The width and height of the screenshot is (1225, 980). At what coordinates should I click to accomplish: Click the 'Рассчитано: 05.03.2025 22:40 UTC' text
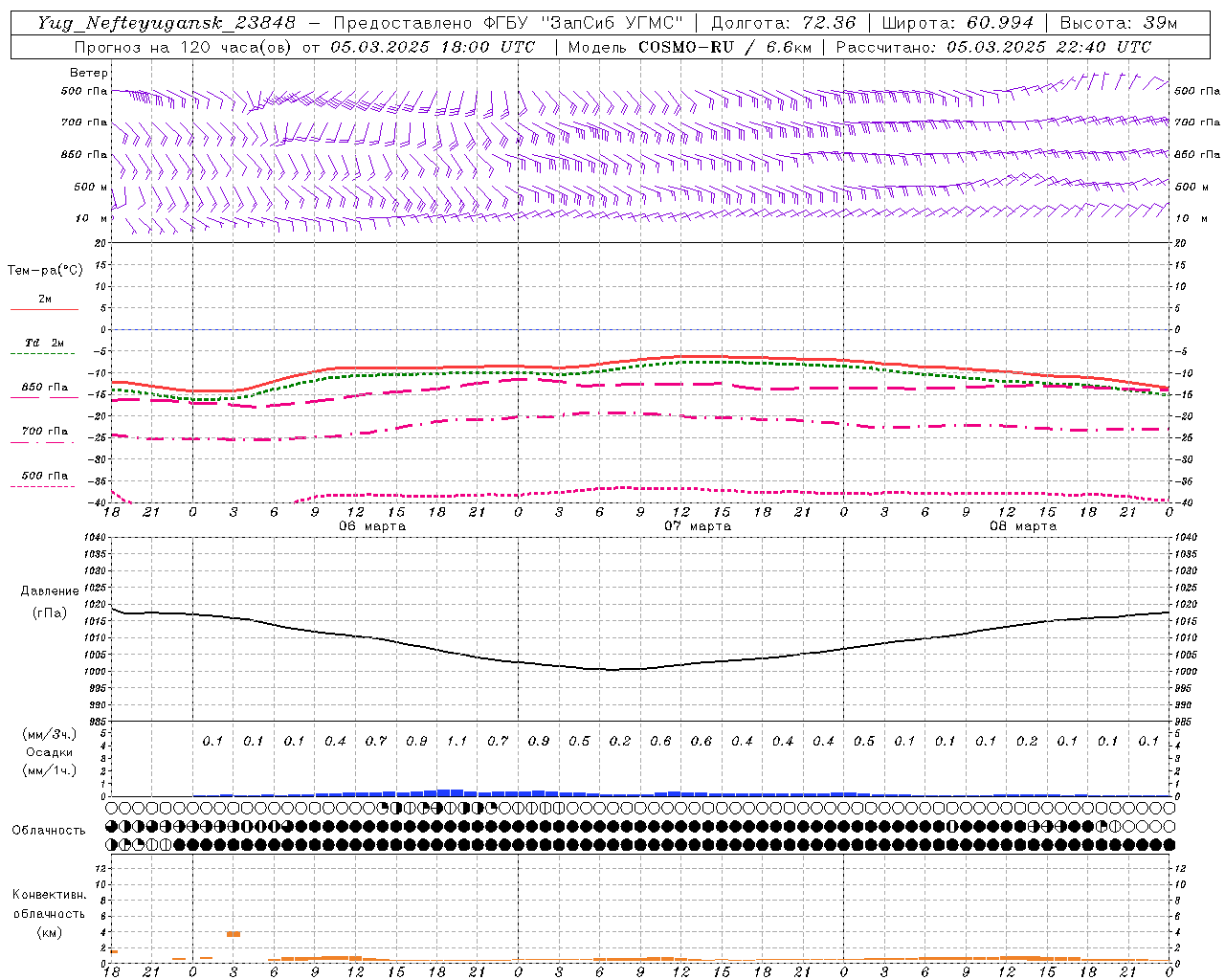click(993, 47)
